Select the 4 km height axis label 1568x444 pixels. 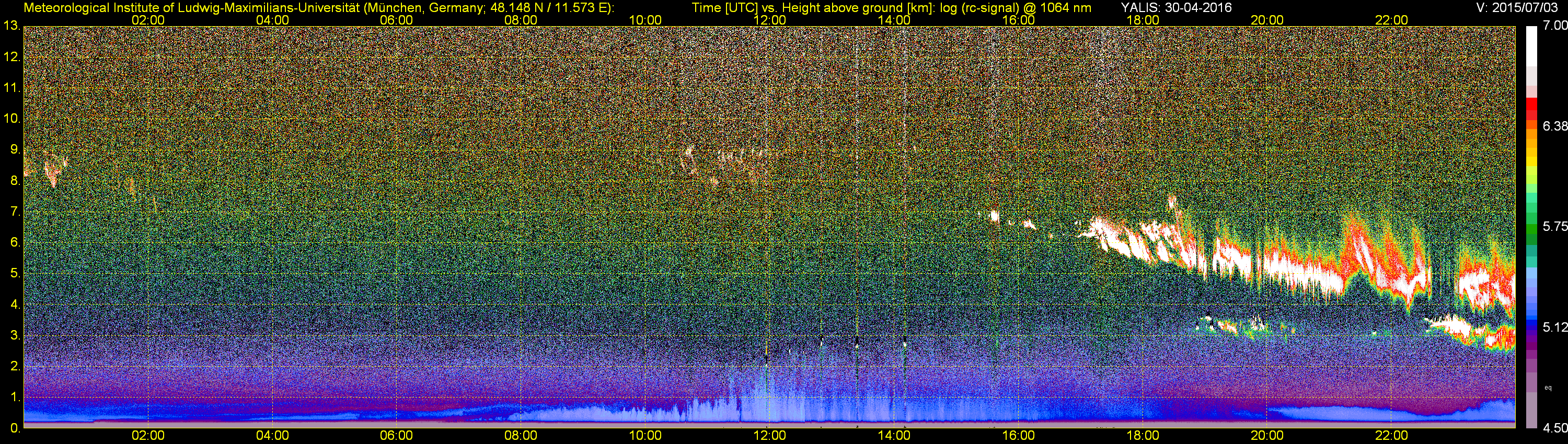pos(15,304)
